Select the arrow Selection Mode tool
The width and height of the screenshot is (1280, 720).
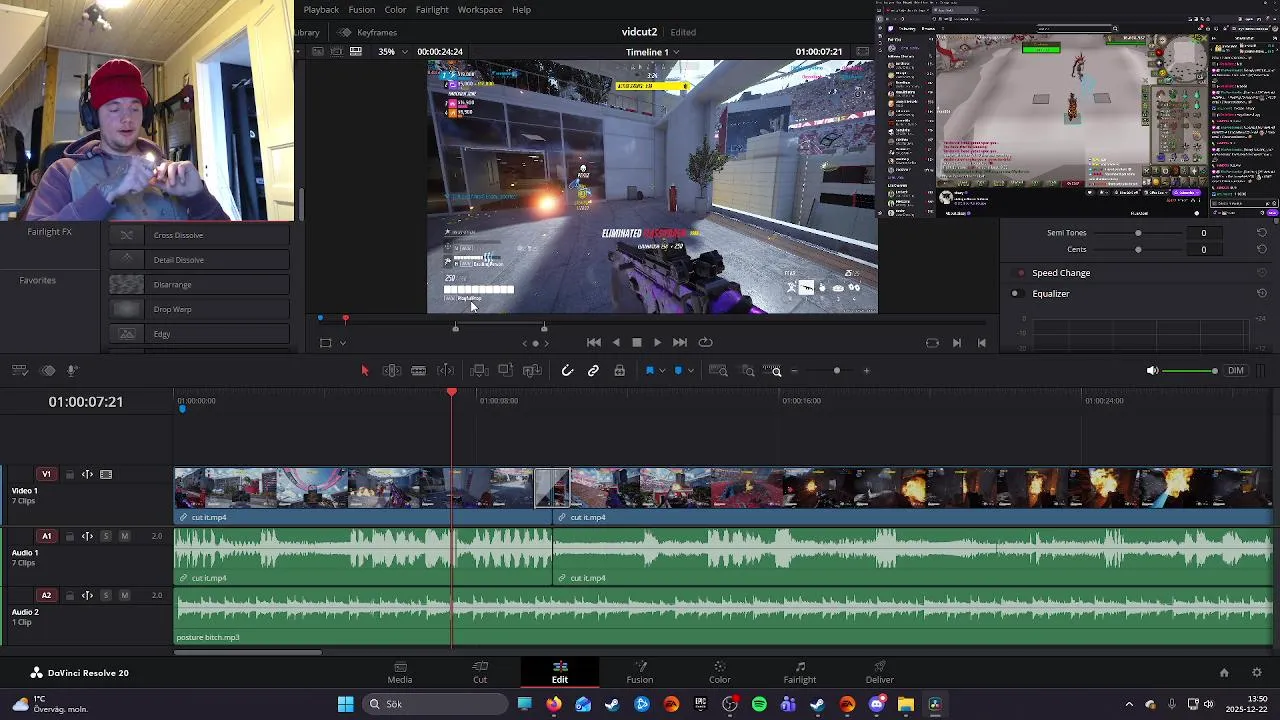point(364,371)
